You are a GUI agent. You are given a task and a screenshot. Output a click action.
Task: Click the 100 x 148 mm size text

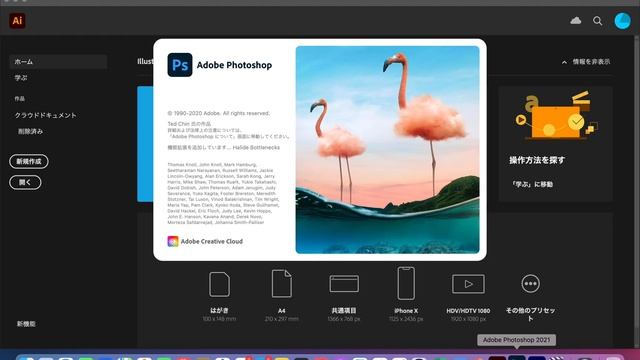point(219,319)
